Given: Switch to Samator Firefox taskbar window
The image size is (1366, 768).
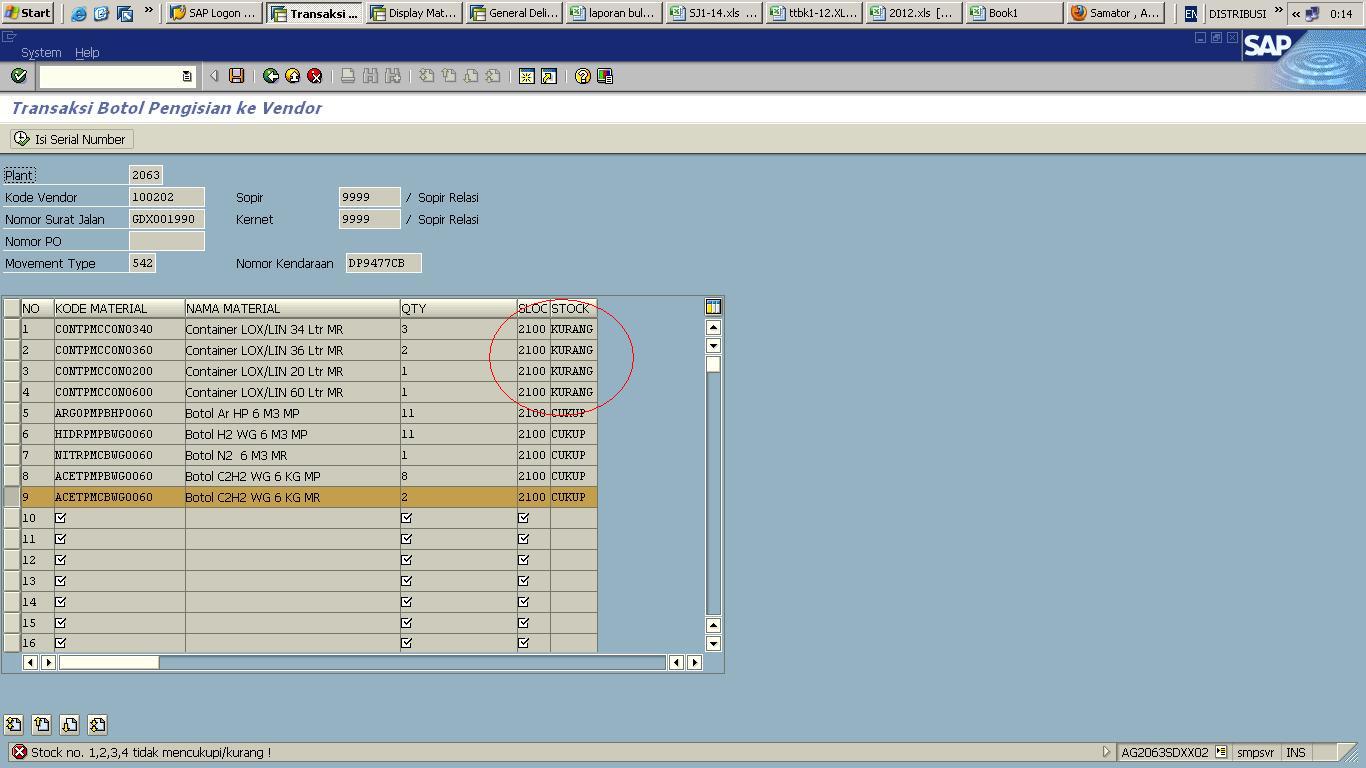Looking at the screenshot, I should pos(1114,13).
